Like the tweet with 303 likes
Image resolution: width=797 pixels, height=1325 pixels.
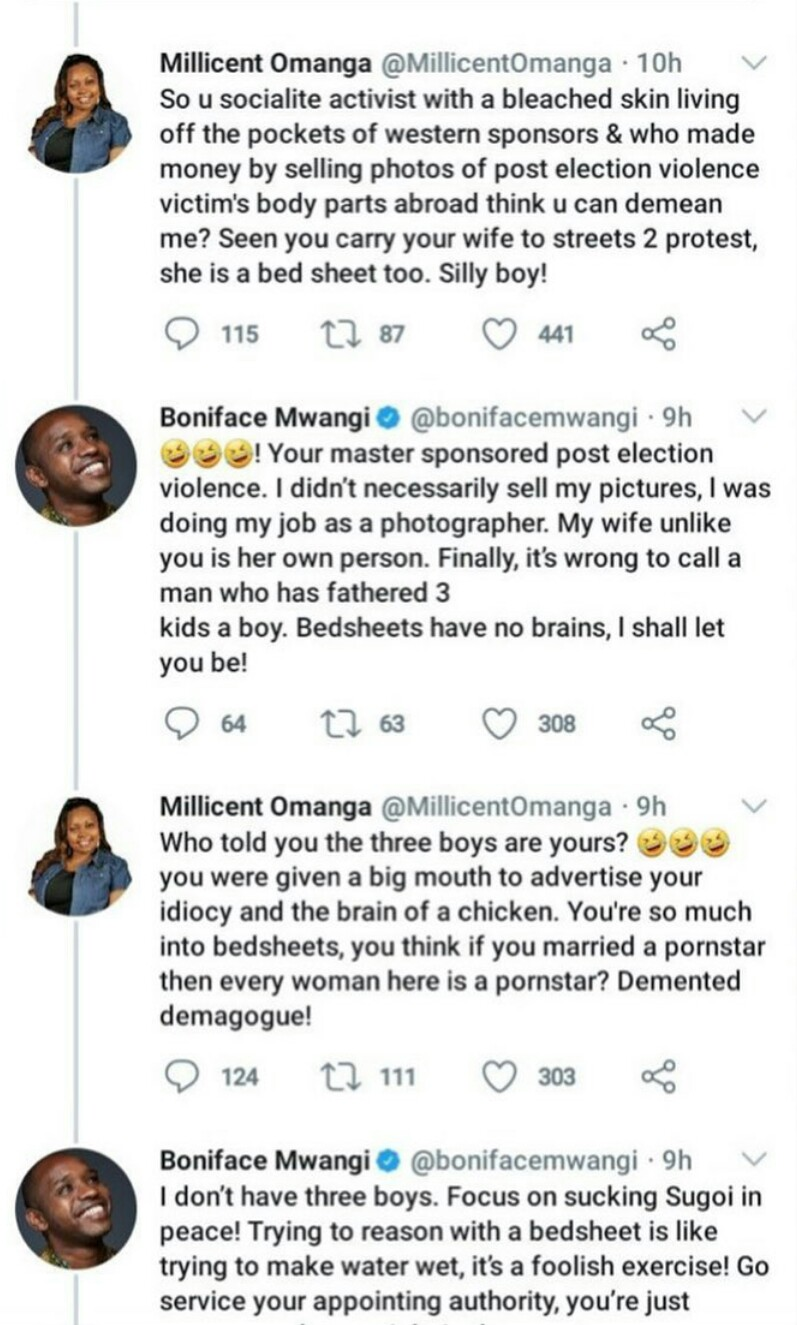(498, 1076)
